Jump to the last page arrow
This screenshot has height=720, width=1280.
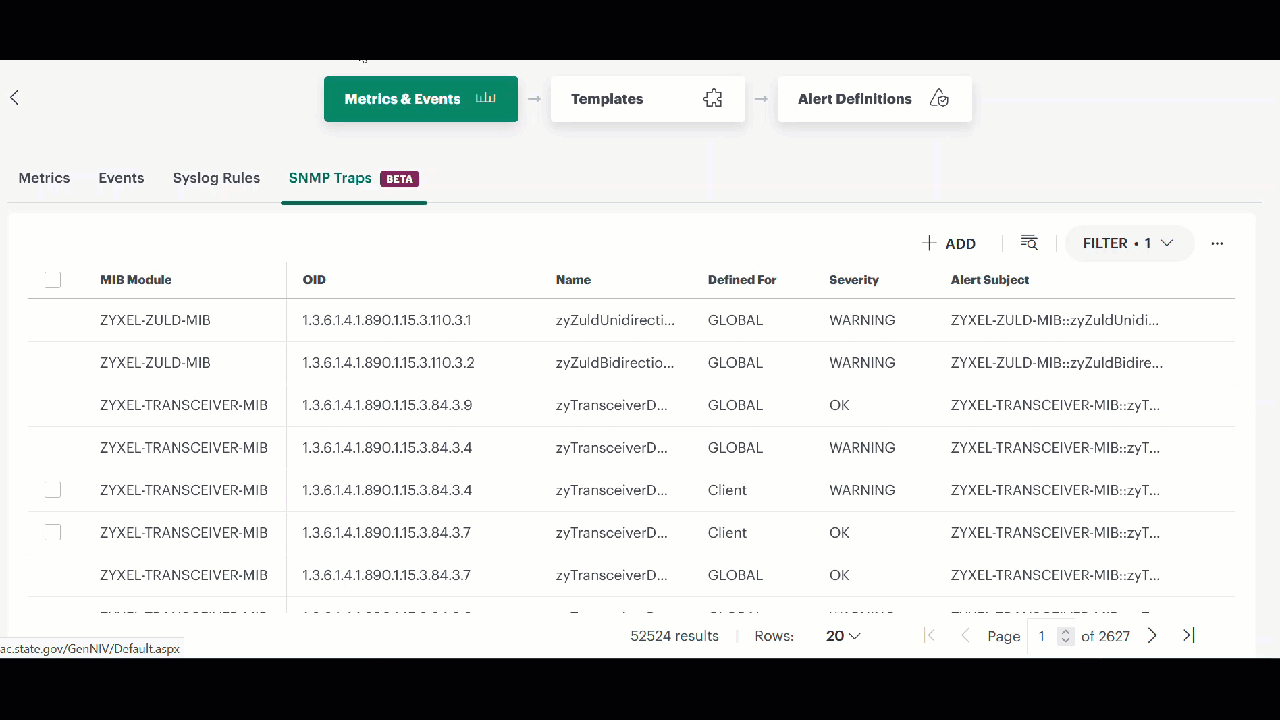coord(1188,636)
